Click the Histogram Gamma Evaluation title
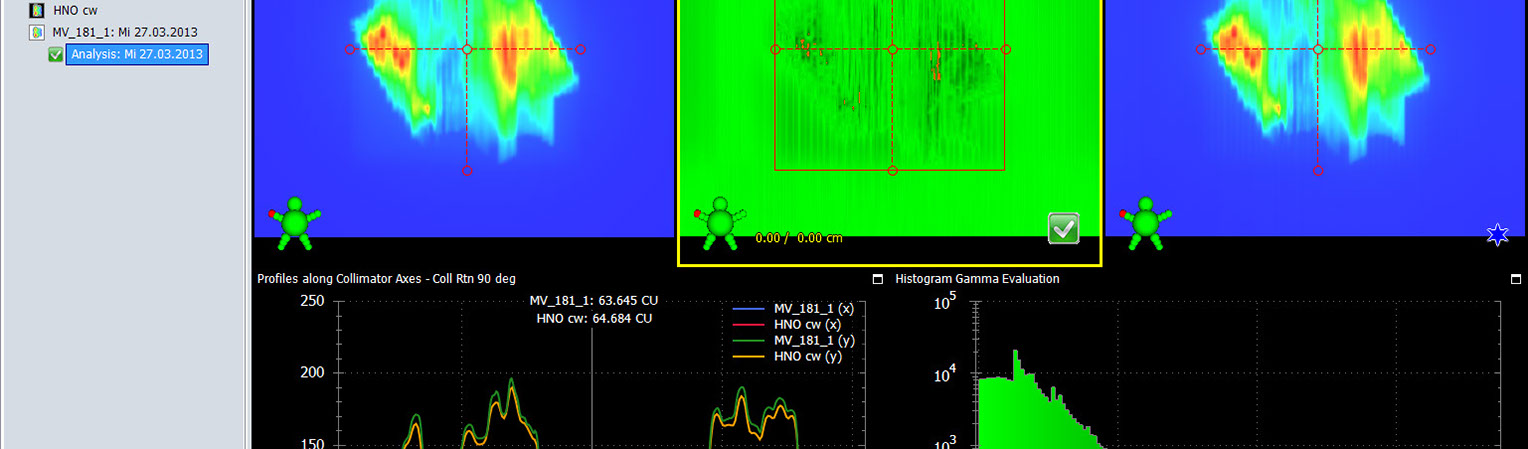 point(977,279)
